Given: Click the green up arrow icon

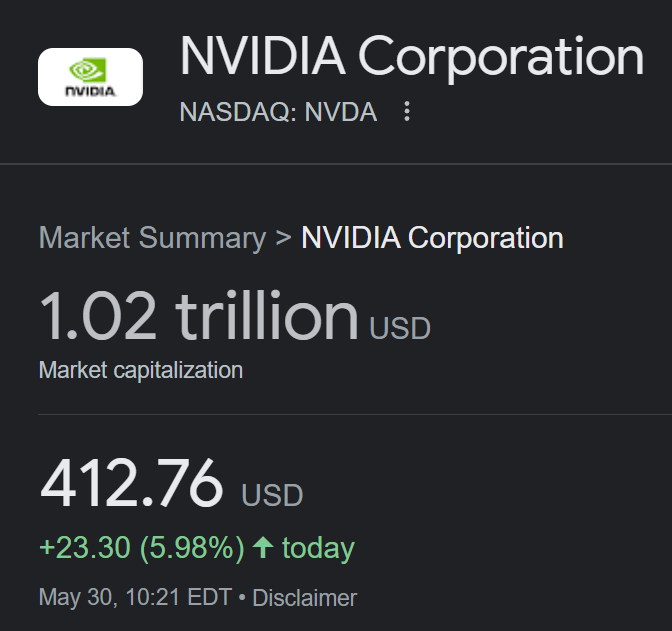Looking at the screenshot, I should pos(263,548).
